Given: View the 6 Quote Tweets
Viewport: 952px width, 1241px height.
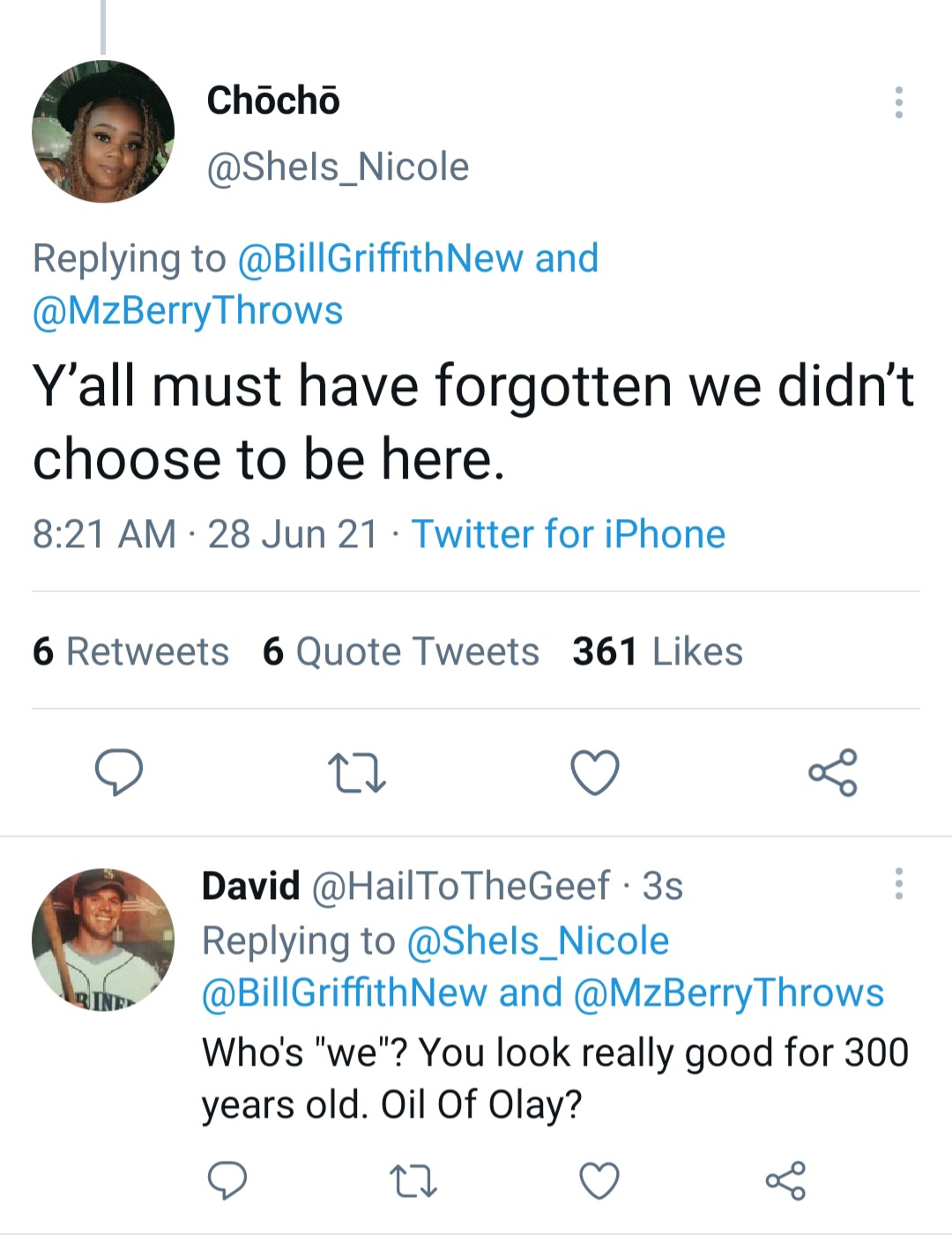Looking at the screenshot, I should coord(400,652).
